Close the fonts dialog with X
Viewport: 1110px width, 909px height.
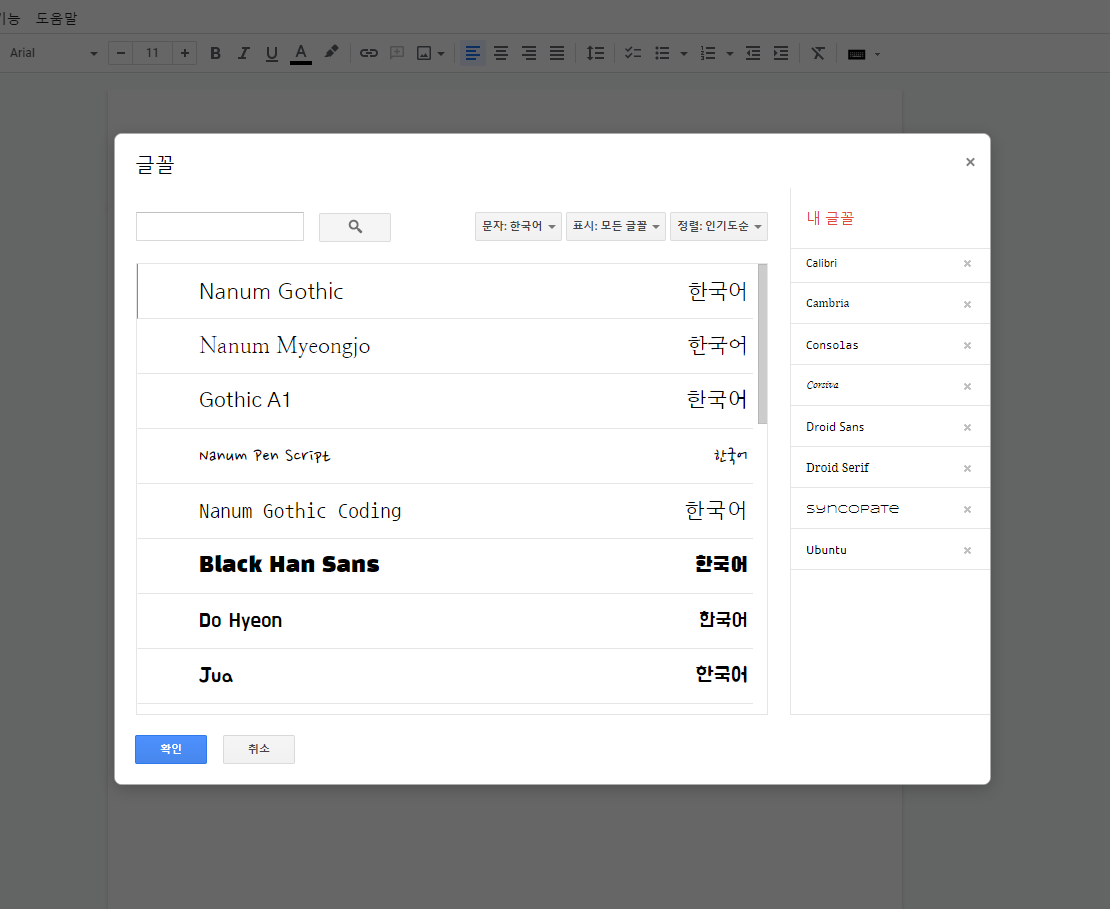coord(970,162)
